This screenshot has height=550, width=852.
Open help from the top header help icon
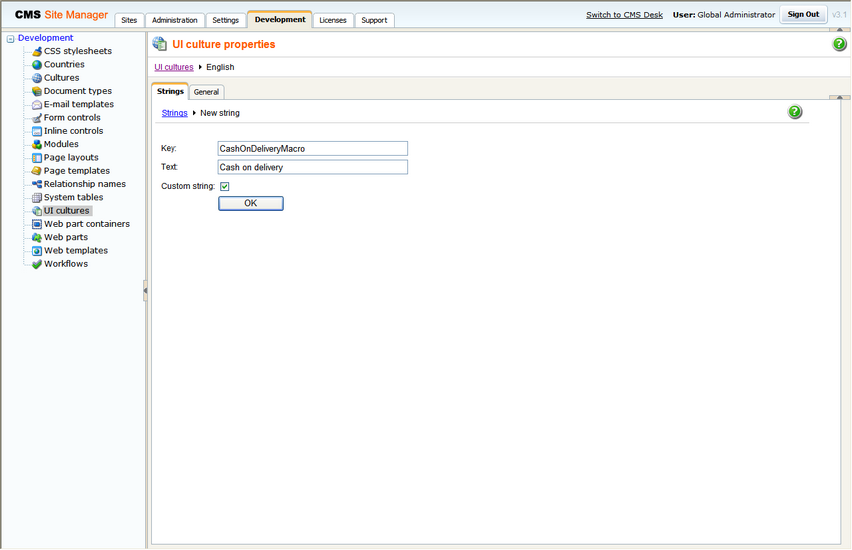click(840, 44)
